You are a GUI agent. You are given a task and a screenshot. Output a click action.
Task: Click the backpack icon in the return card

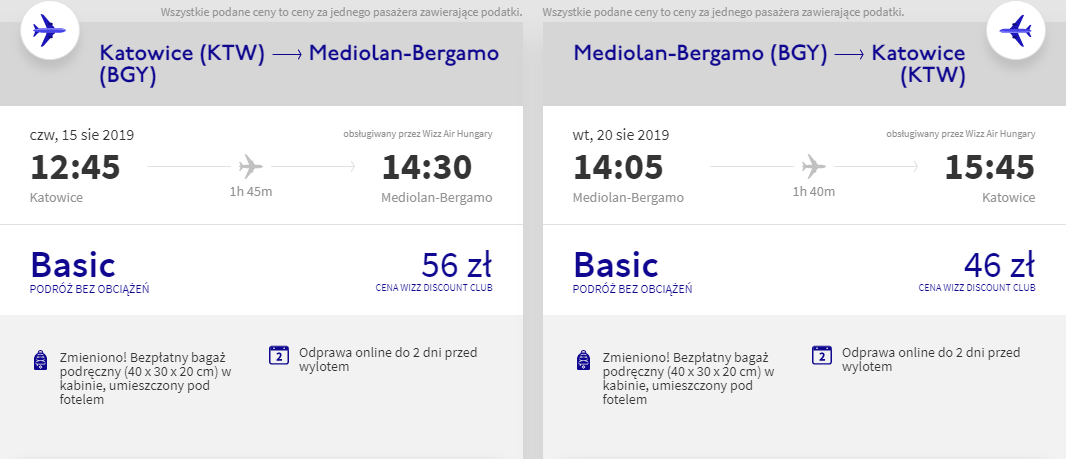click(x=583, y=360)
